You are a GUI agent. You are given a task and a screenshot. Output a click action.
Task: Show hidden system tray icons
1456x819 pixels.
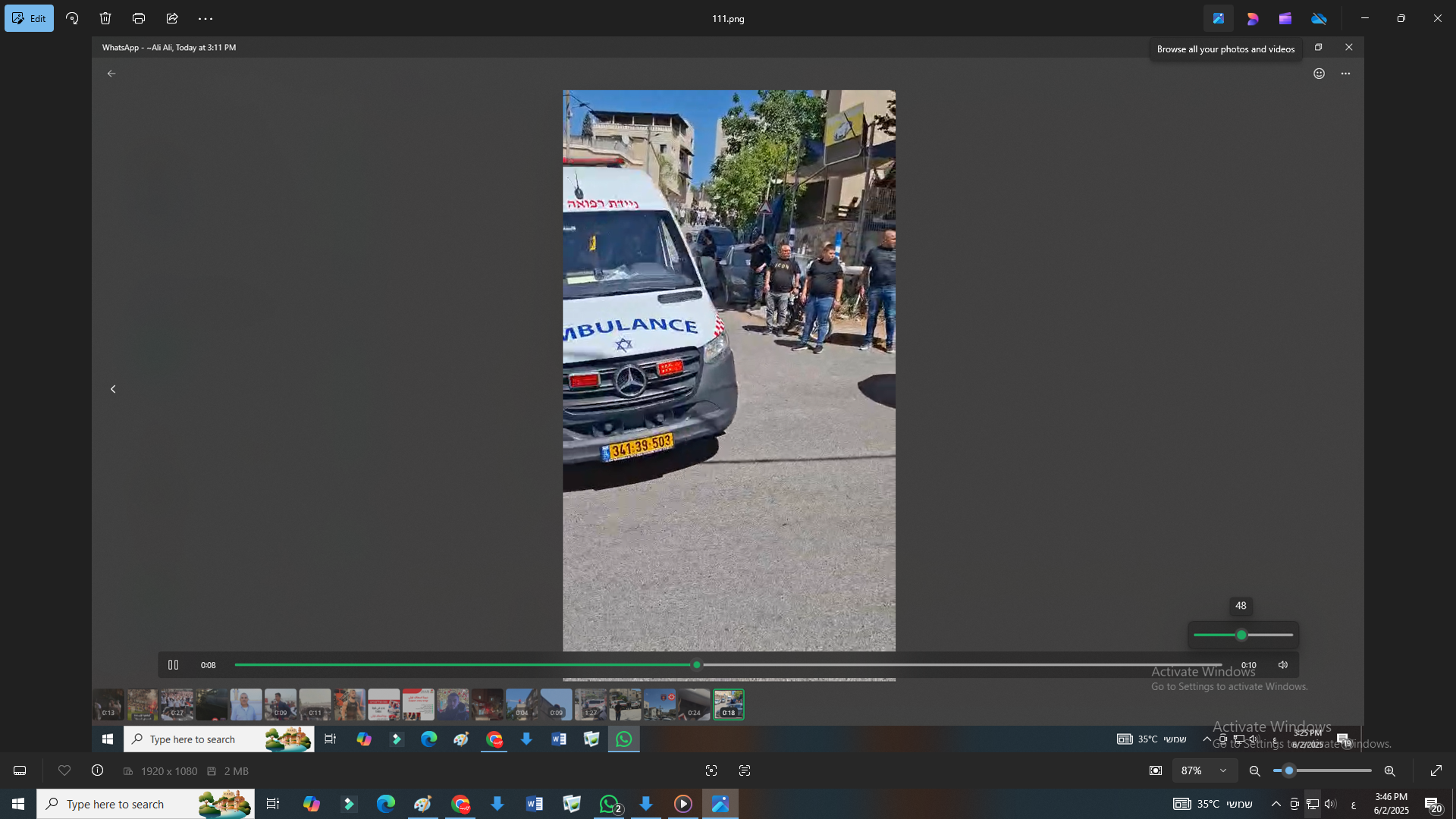click(x=1276, y=804)
